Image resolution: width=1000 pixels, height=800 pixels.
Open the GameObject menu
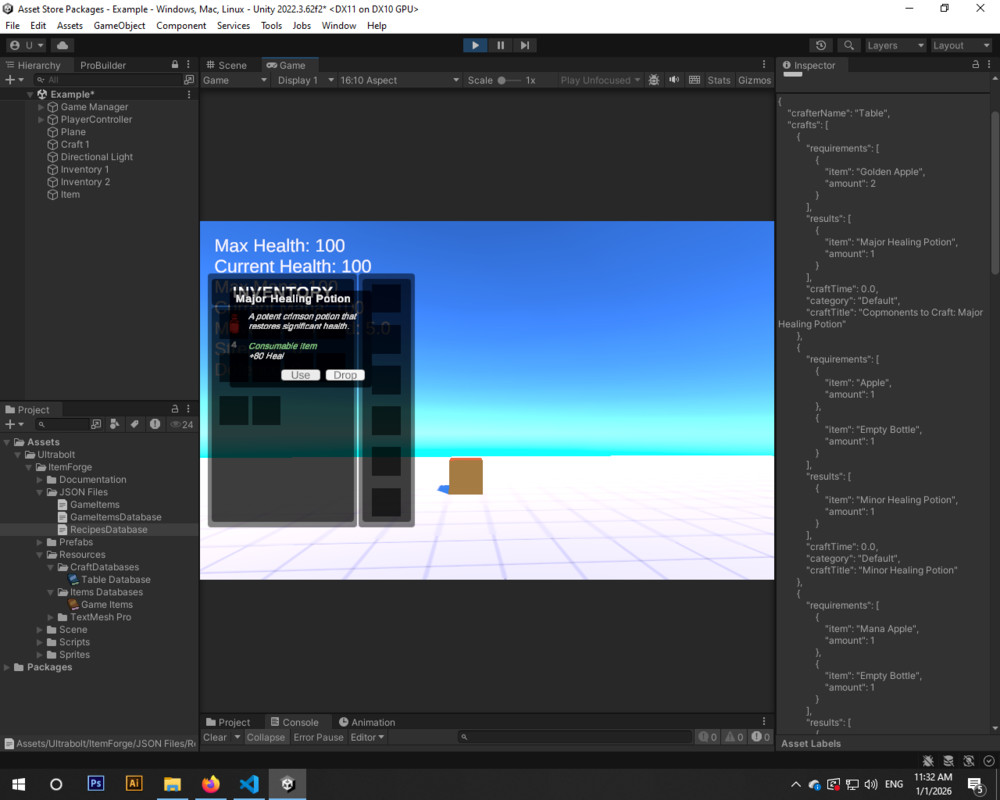(119, 25)
